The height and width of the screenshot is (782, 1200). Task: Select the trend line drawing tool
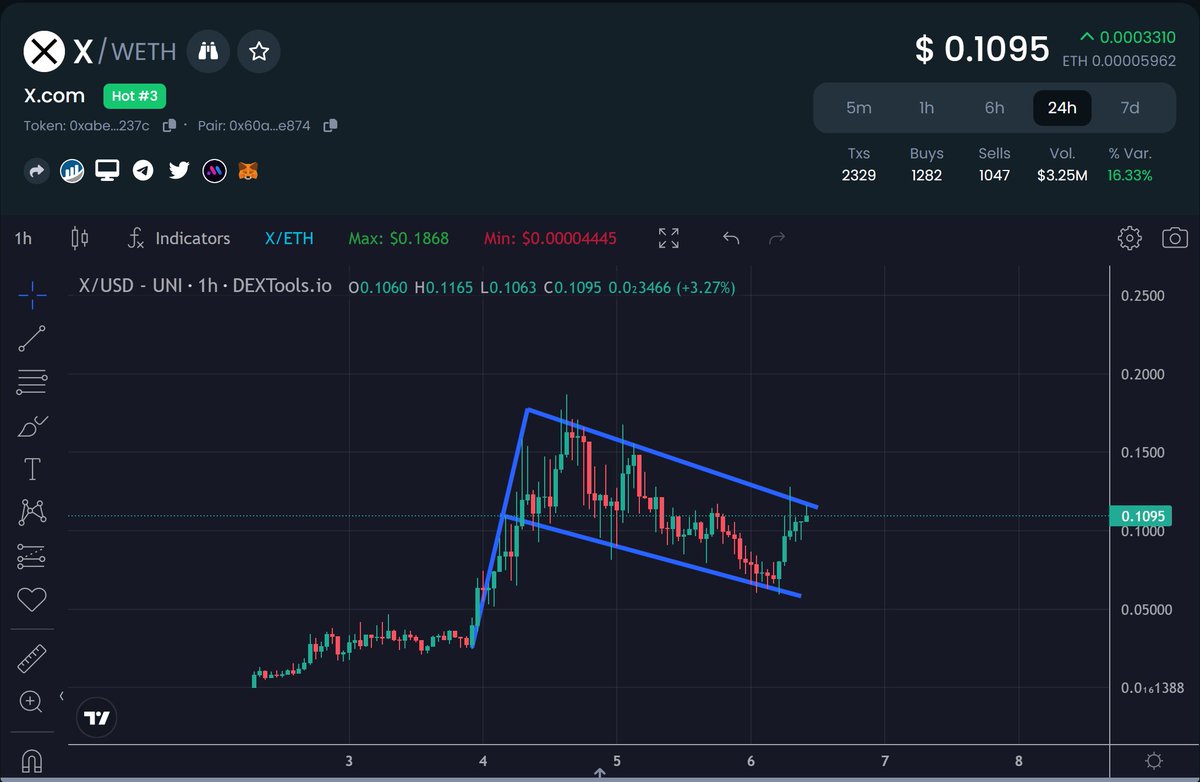tap(31, 337)
